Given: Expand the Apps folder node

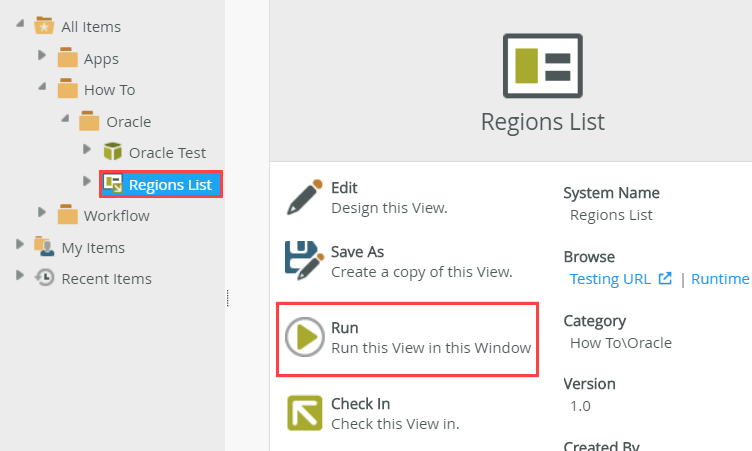Looking at the screenshot, I should point(42,57).
